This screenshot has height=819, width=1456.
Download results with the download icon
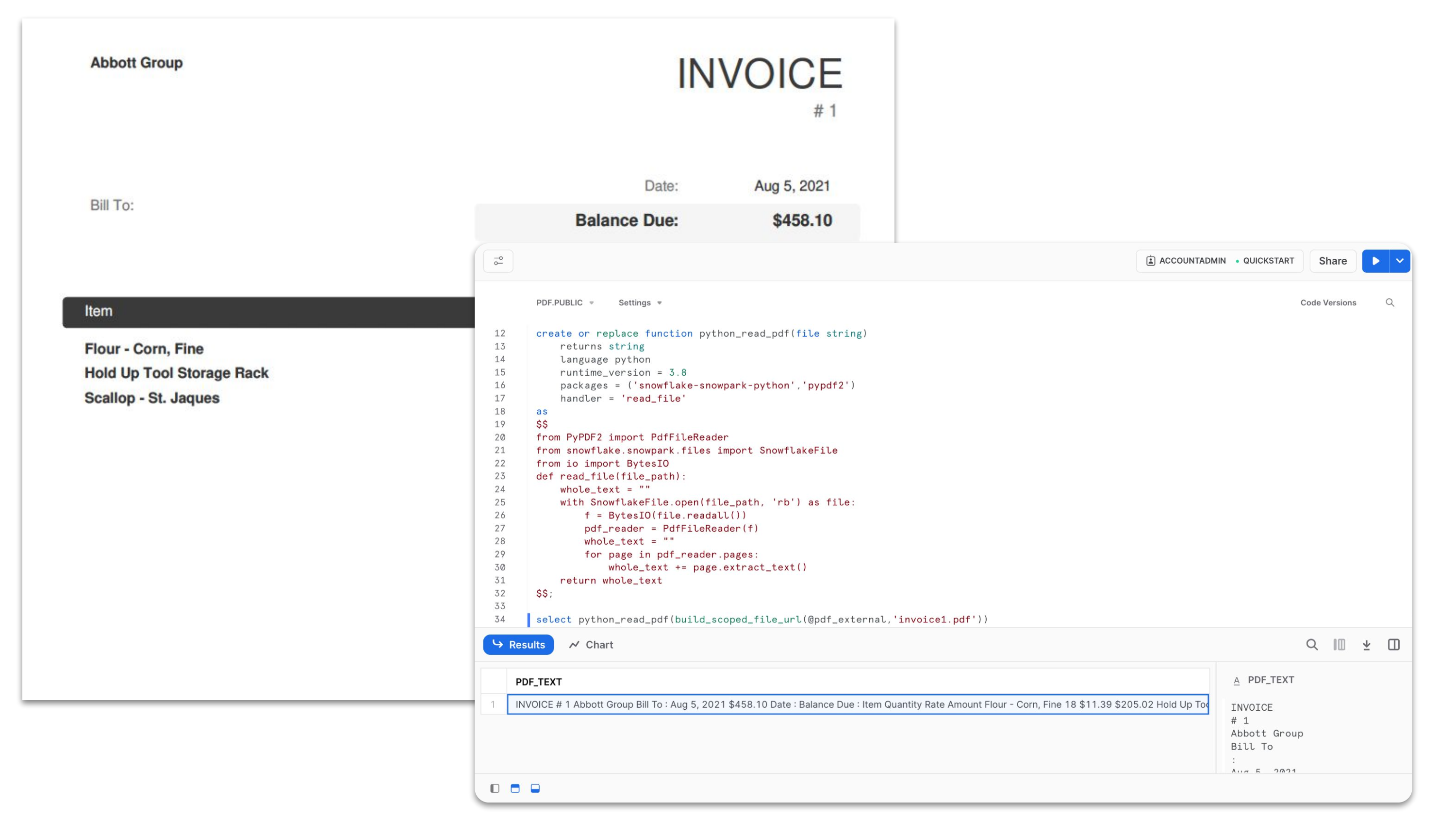click(1366, 644)
